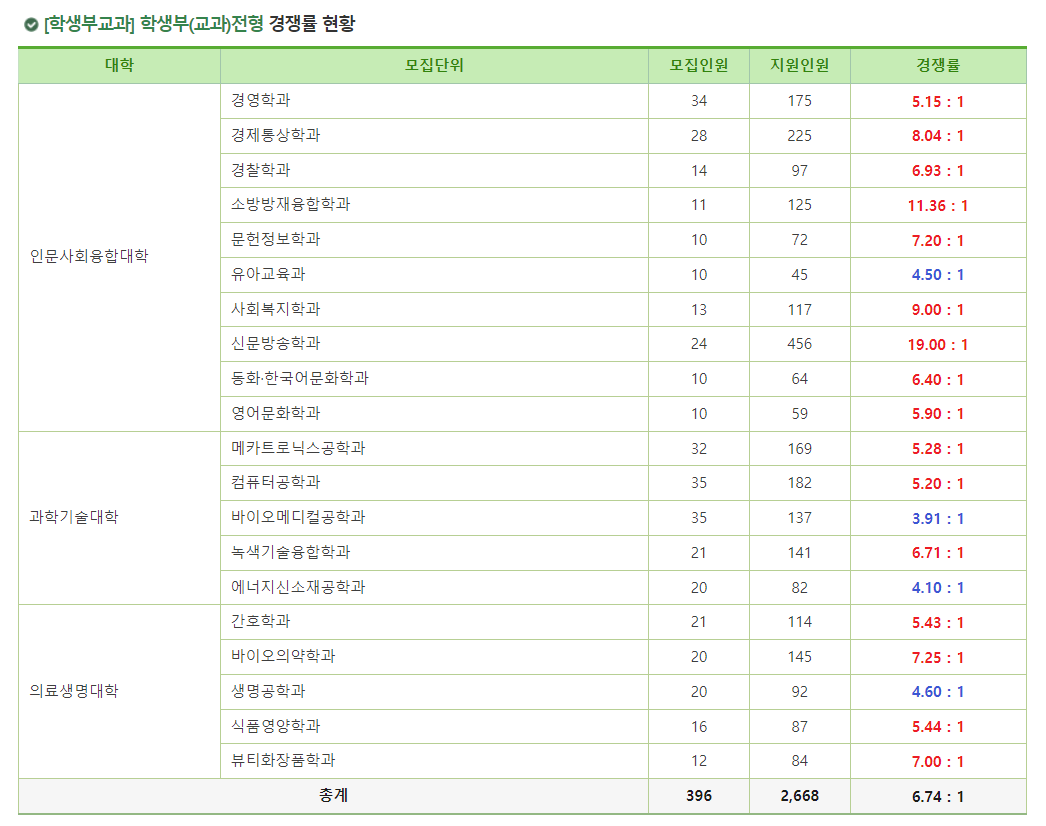Select the 총계 totals row
The width and height of the screenshot is (1046, 826).
click(x=330, y=796)
